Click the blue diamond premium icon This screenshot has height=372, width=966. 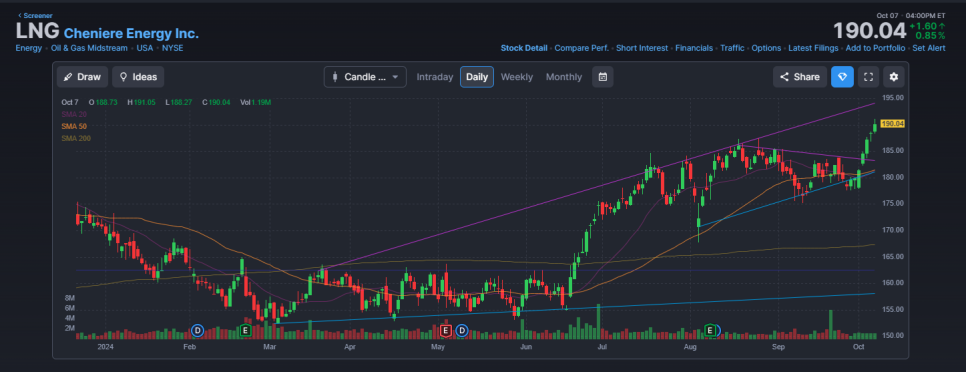842,77
